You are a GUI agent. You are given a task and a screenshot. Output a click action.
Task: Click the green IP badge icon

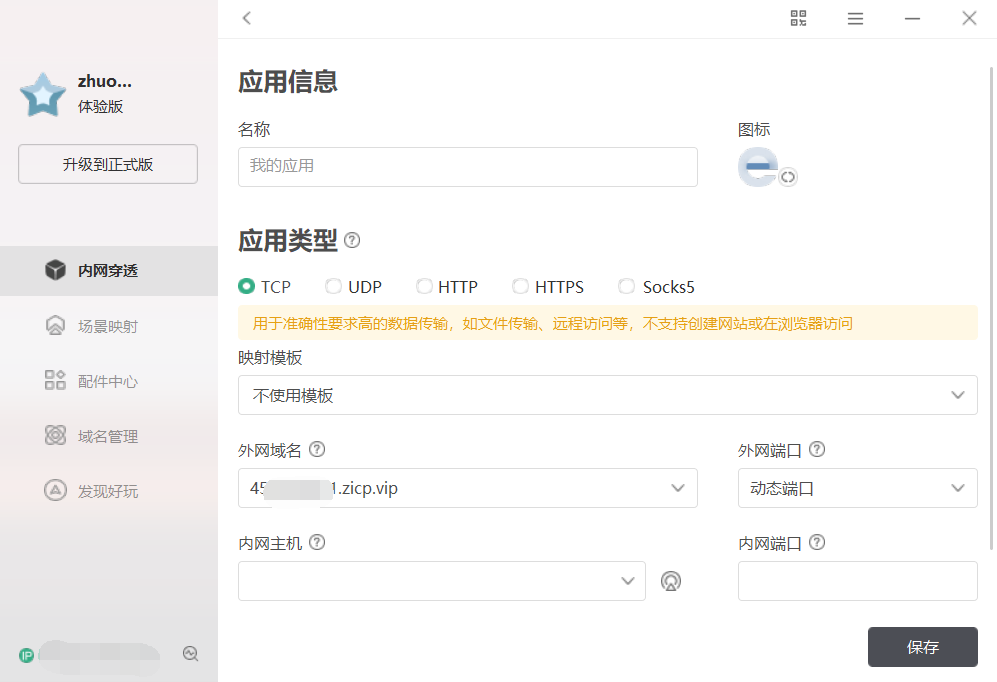coord(27,655)
